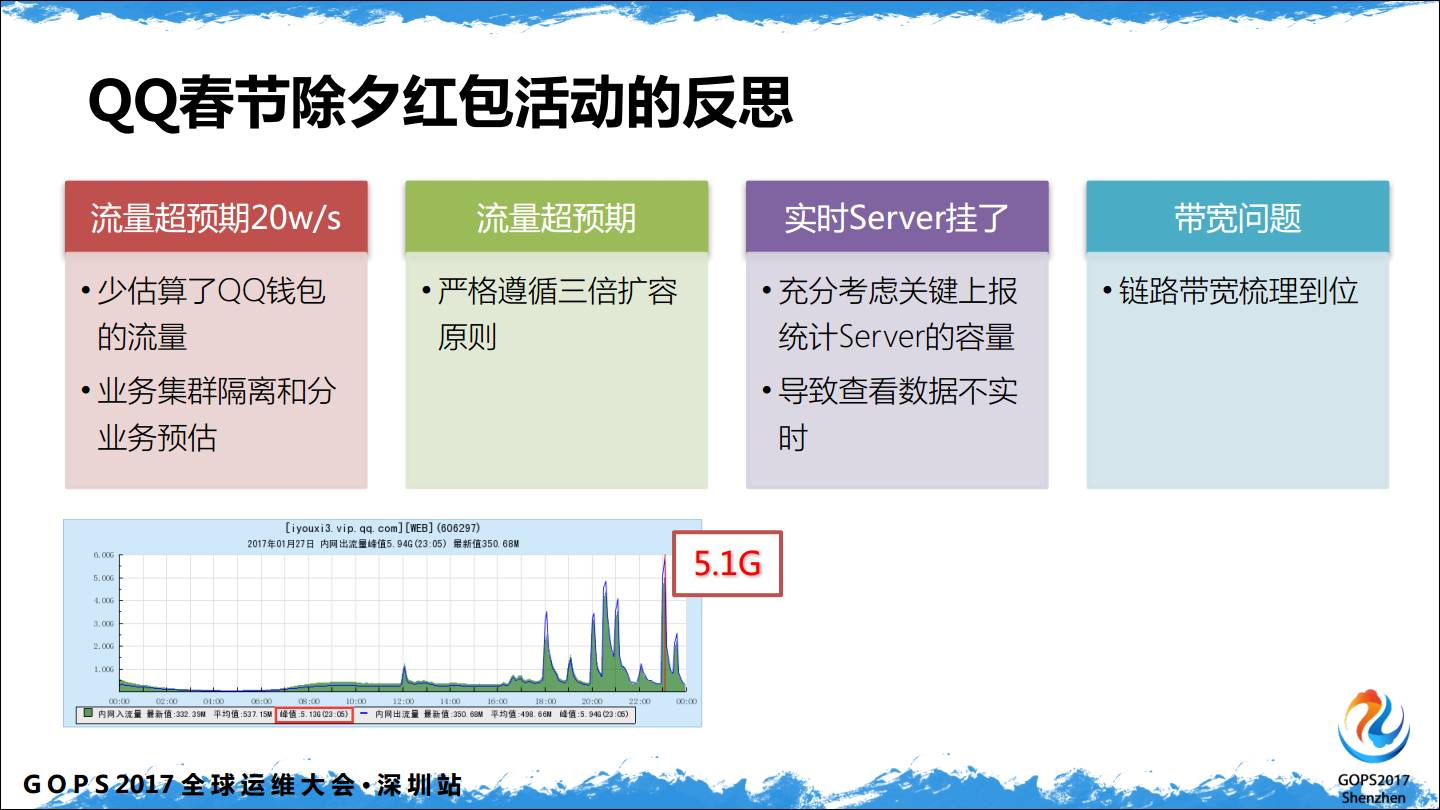Click the 06:00 x-axis label
Image resolution: width=1440 pixels, height=810 pixels.
[x=261, y=701]
